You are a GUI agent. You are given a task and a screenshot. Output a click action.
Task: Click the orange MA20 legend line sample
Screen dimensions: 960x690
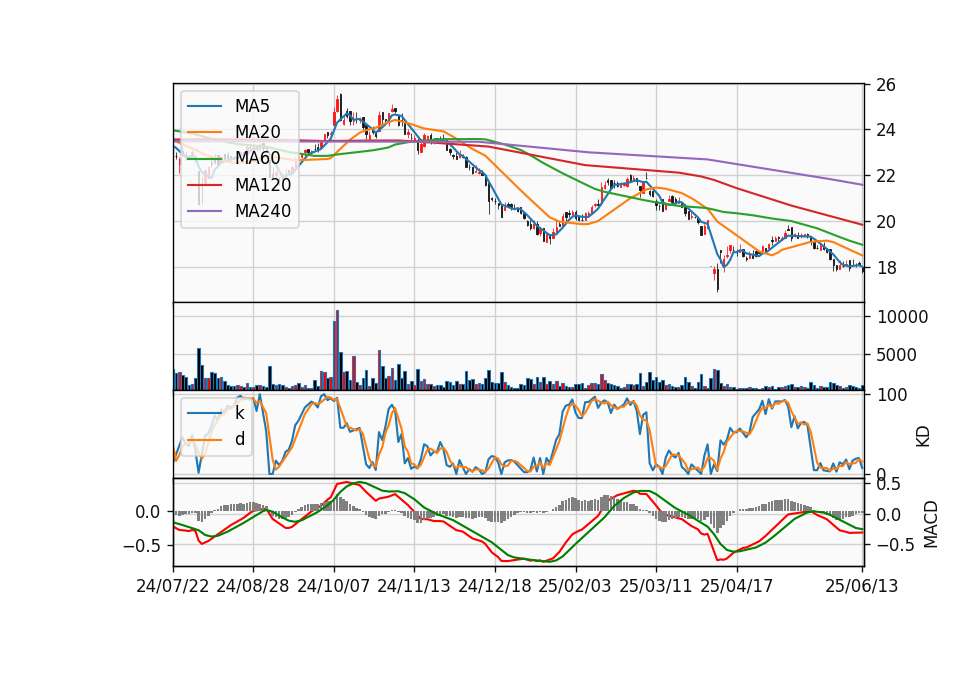[204, 132]
